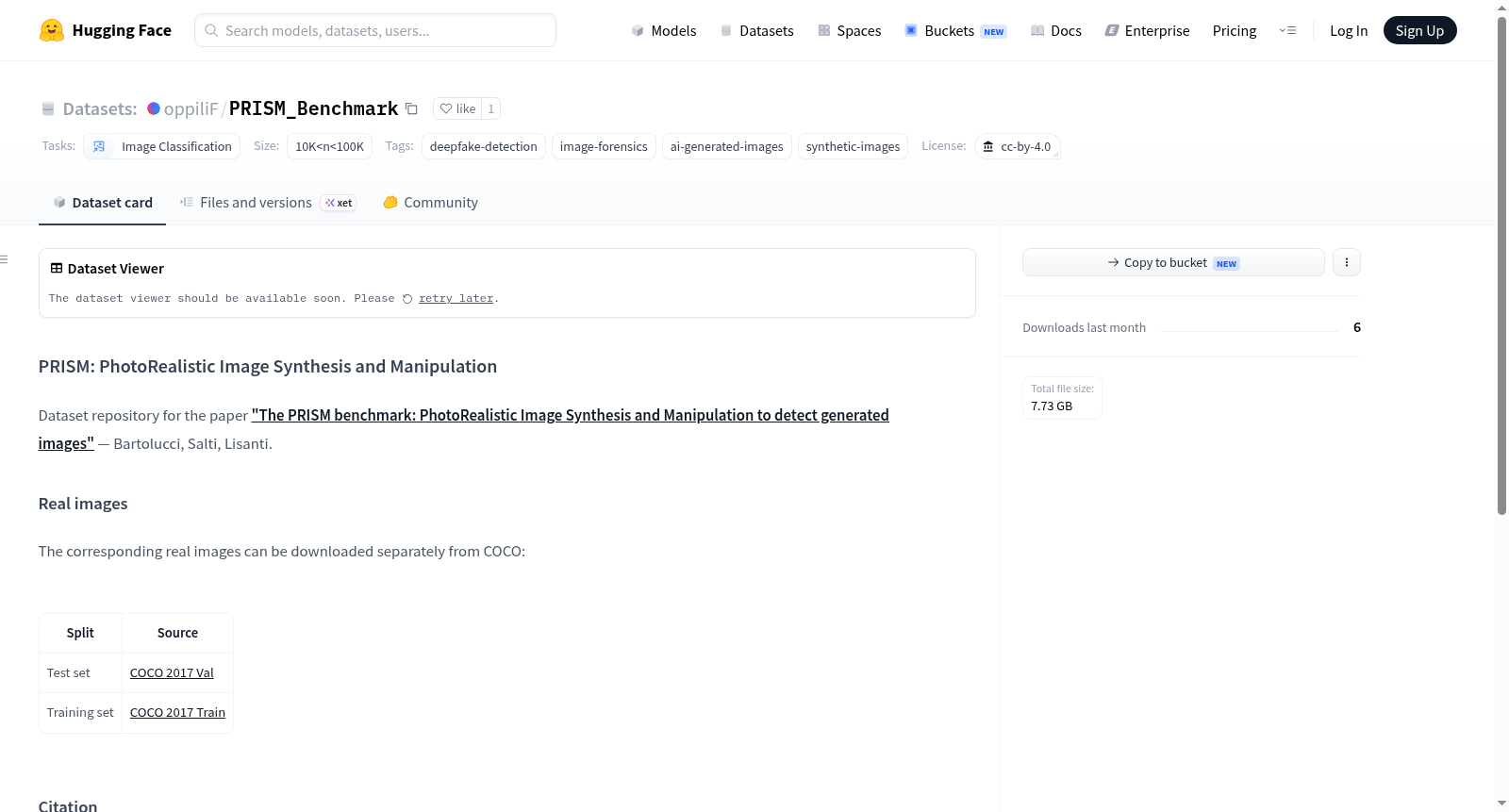The image size is (1509, 812).
Task: Click the Image Classification task icon
Action: pyautogui.click(x=99, y=146)
